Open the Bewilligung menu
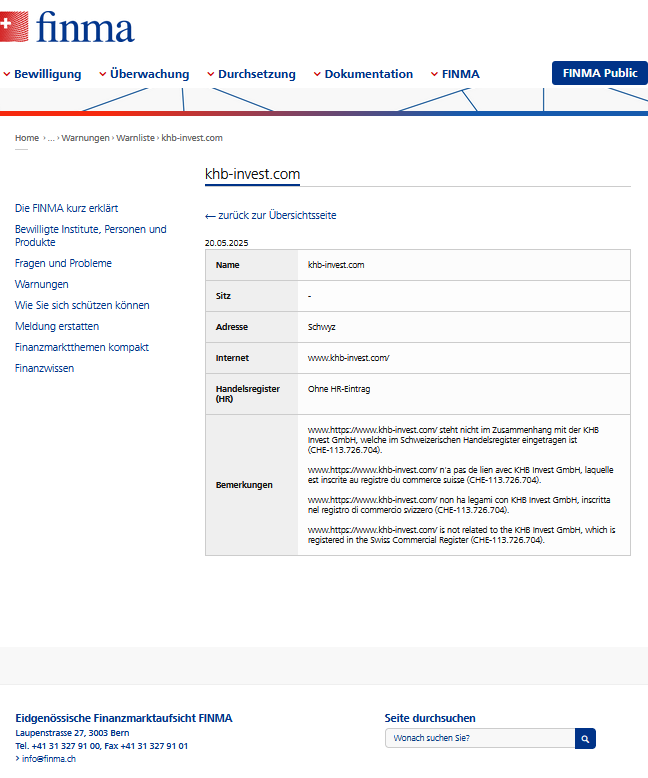The height and width of the screenshot is (778, 648). coord(48,74)
